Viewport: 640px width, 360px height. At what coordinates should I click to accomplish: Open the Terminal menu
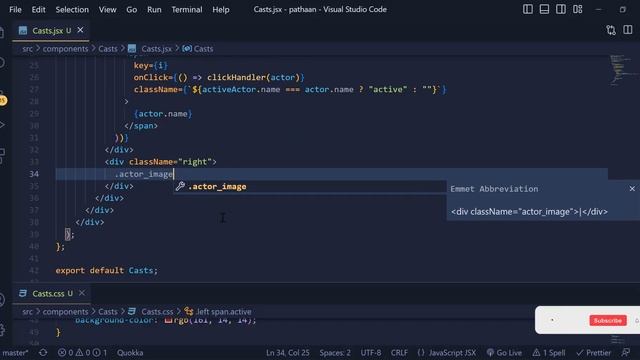[x=187, y=9]
